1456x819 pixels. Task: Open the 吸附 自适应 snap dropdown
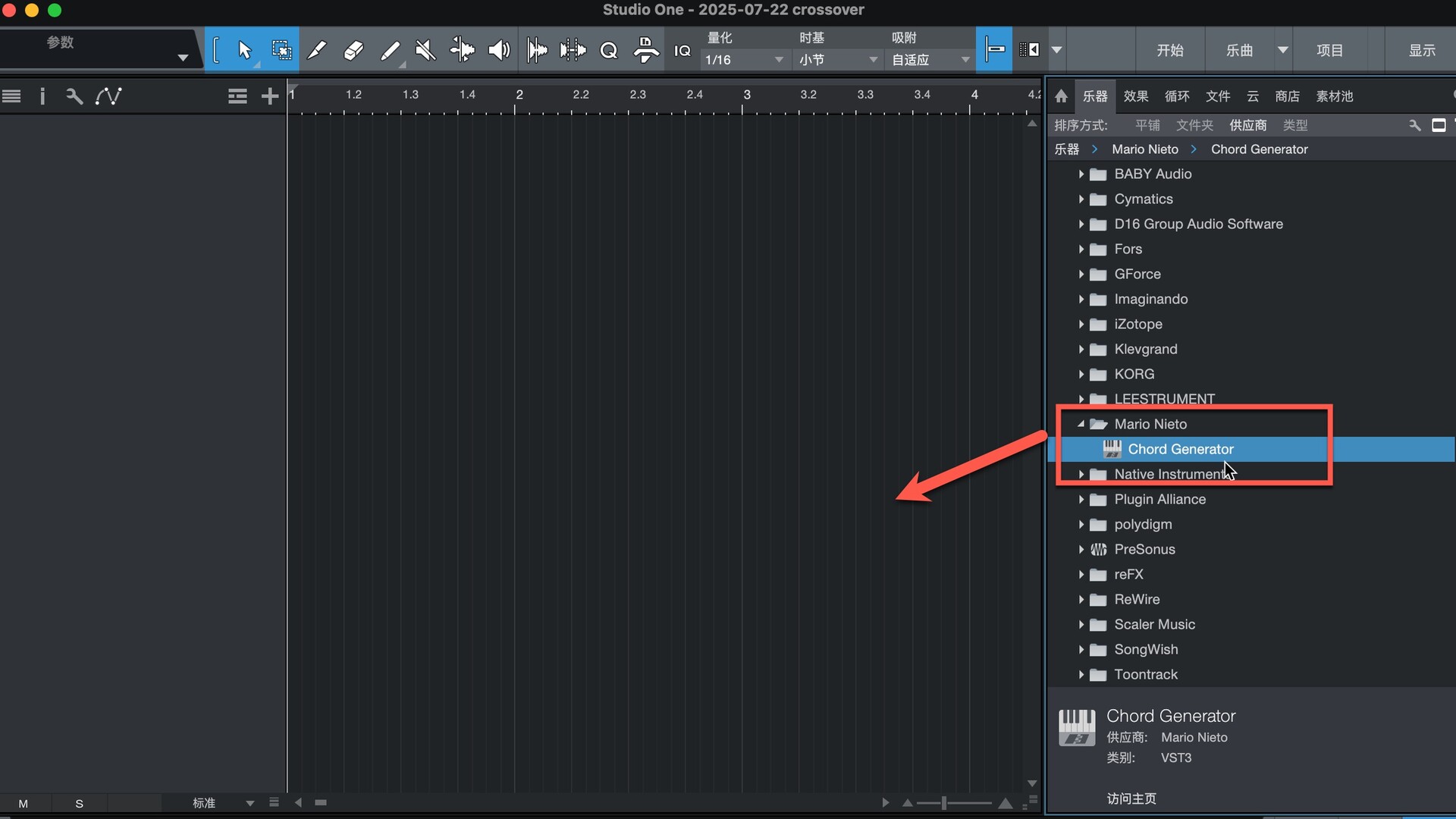tap(930, 59)
